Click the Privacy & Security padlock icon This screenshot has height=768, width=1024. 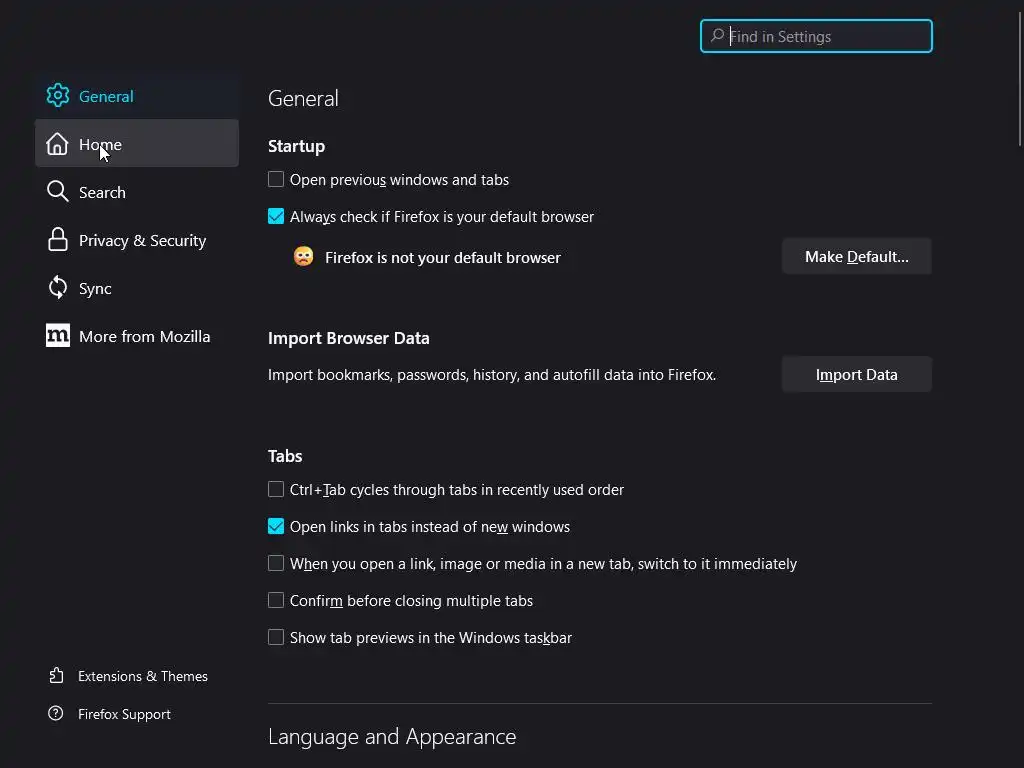(58, 240)
